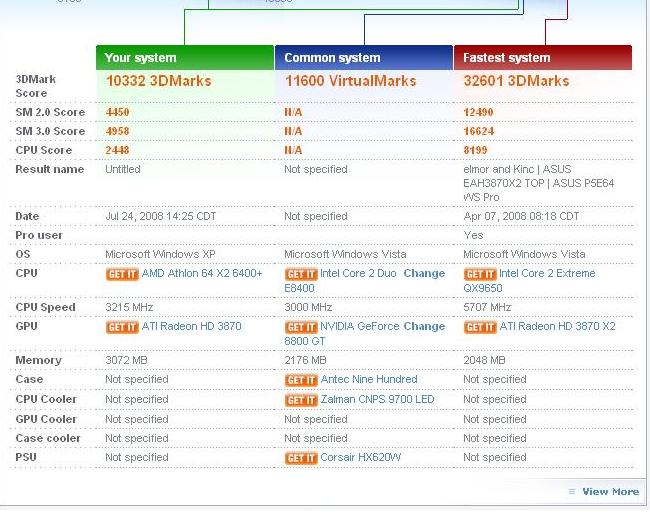Click result name Untitled
Screen dimensions: 650x512
coord(123,169)
